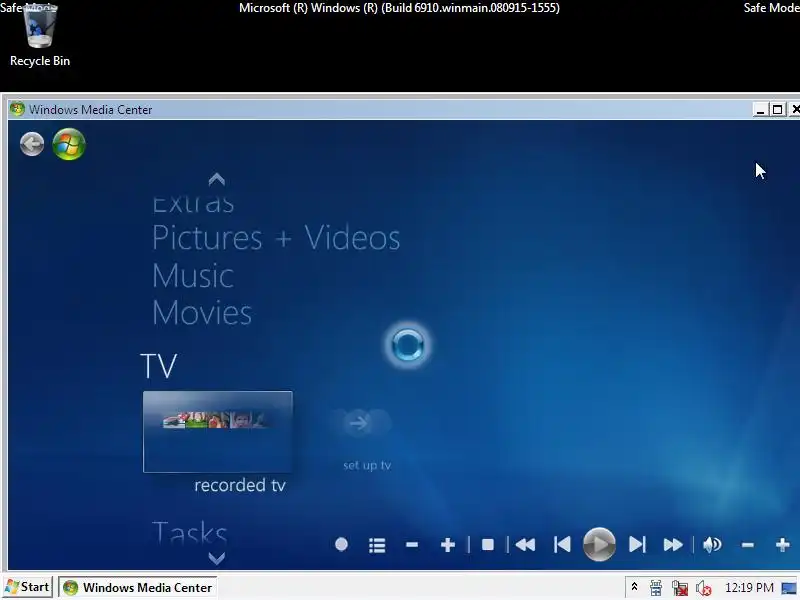Click the network tray icon with red X
The height and width of the screenshot is (600, 800).
tap(680, 588)
